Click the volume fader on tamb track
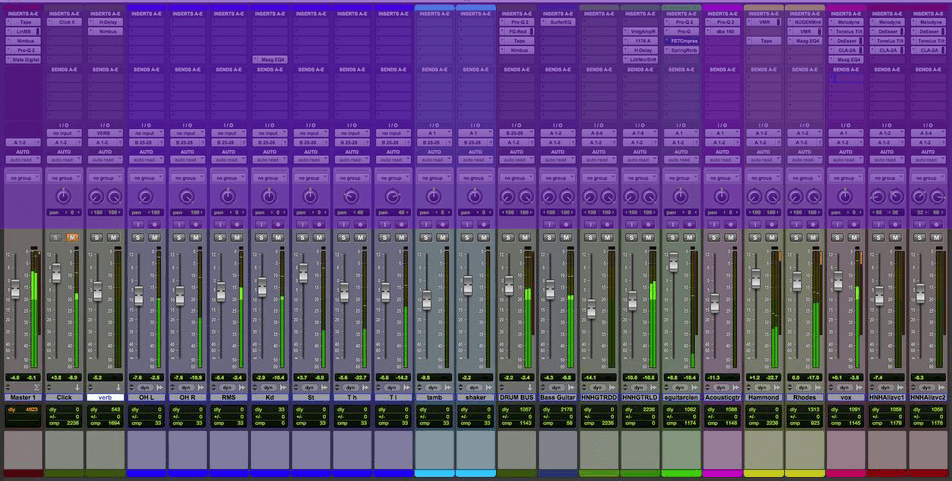Screen dimensions: 952x481 [427, 300]
